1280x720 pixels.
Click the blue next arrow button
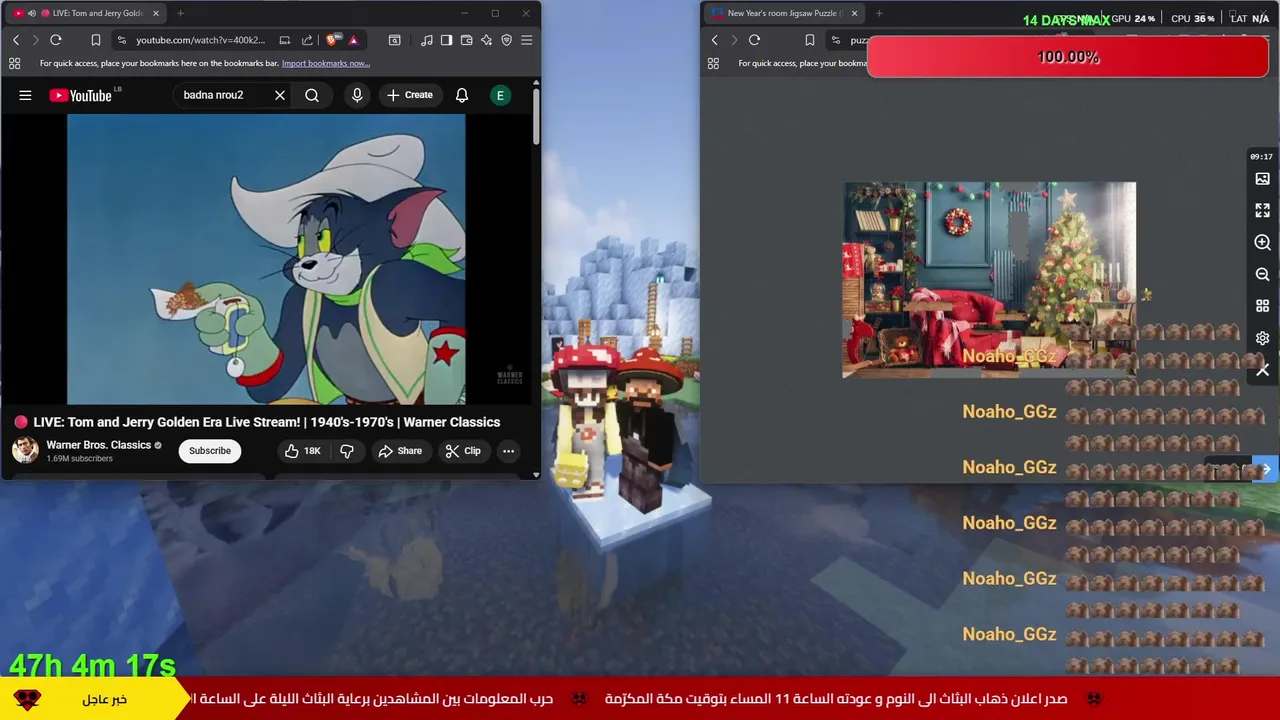[1266, 468]
